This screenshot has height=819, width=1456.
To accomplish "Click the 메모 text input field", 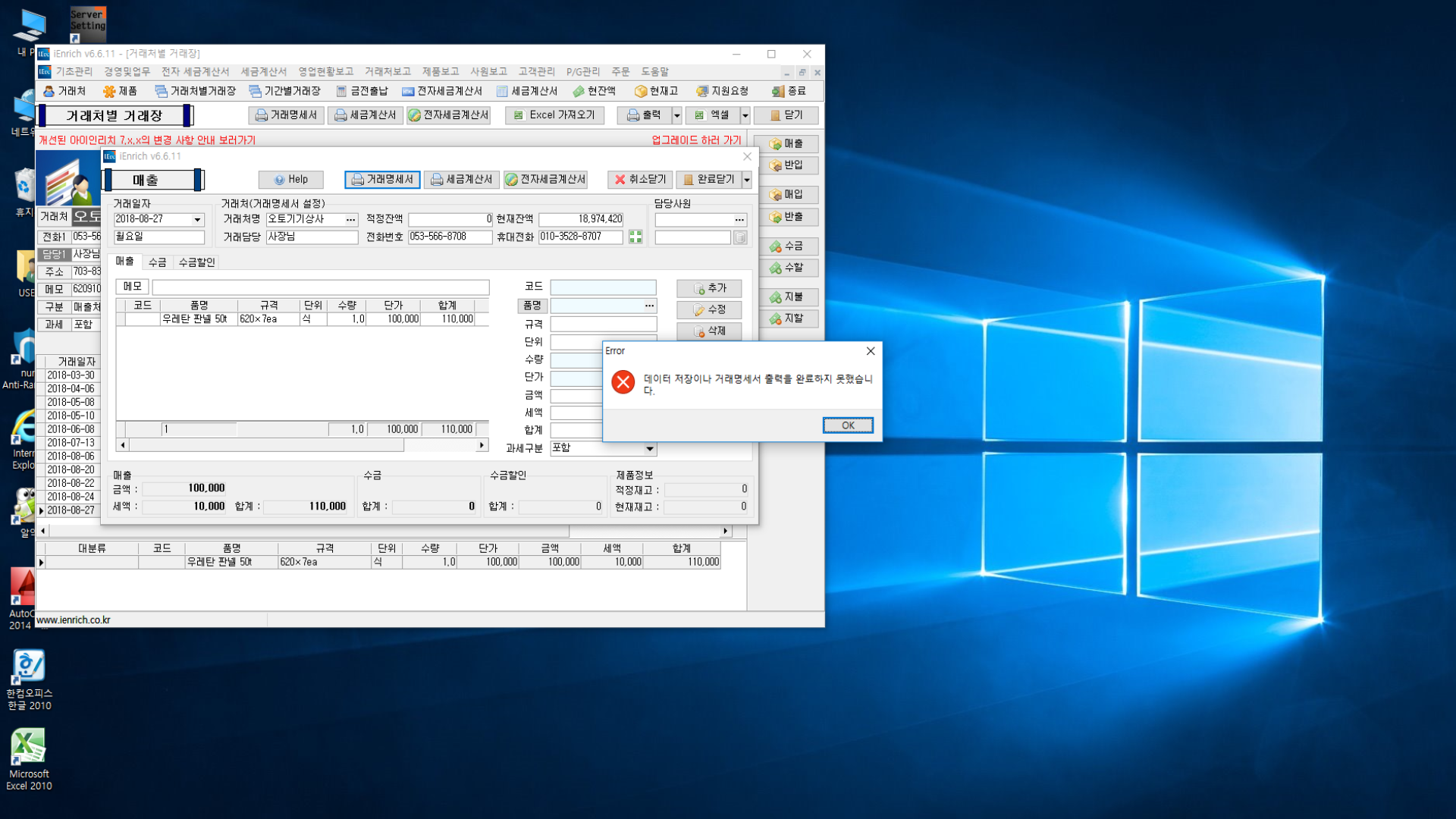I will tap(320, 287).
